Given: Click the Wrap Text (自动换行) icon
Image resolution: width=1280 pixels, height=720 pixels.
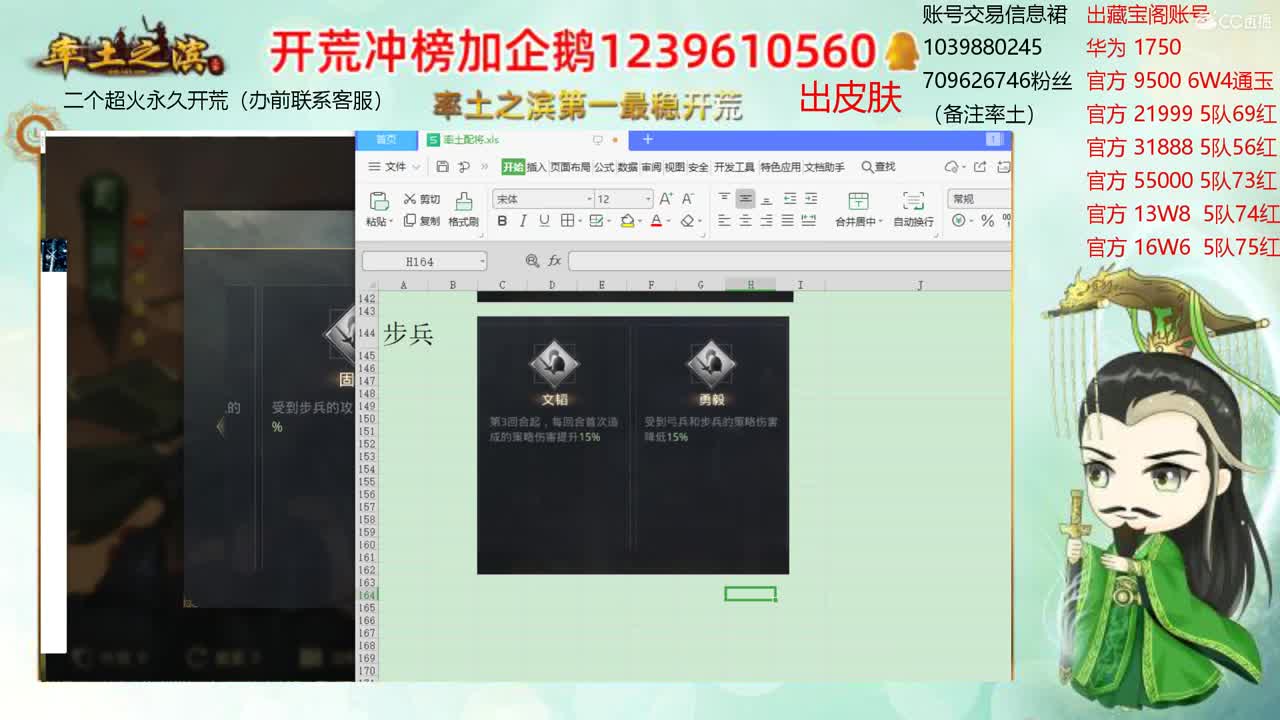Looking at the screenshot, I should (913, 201).
